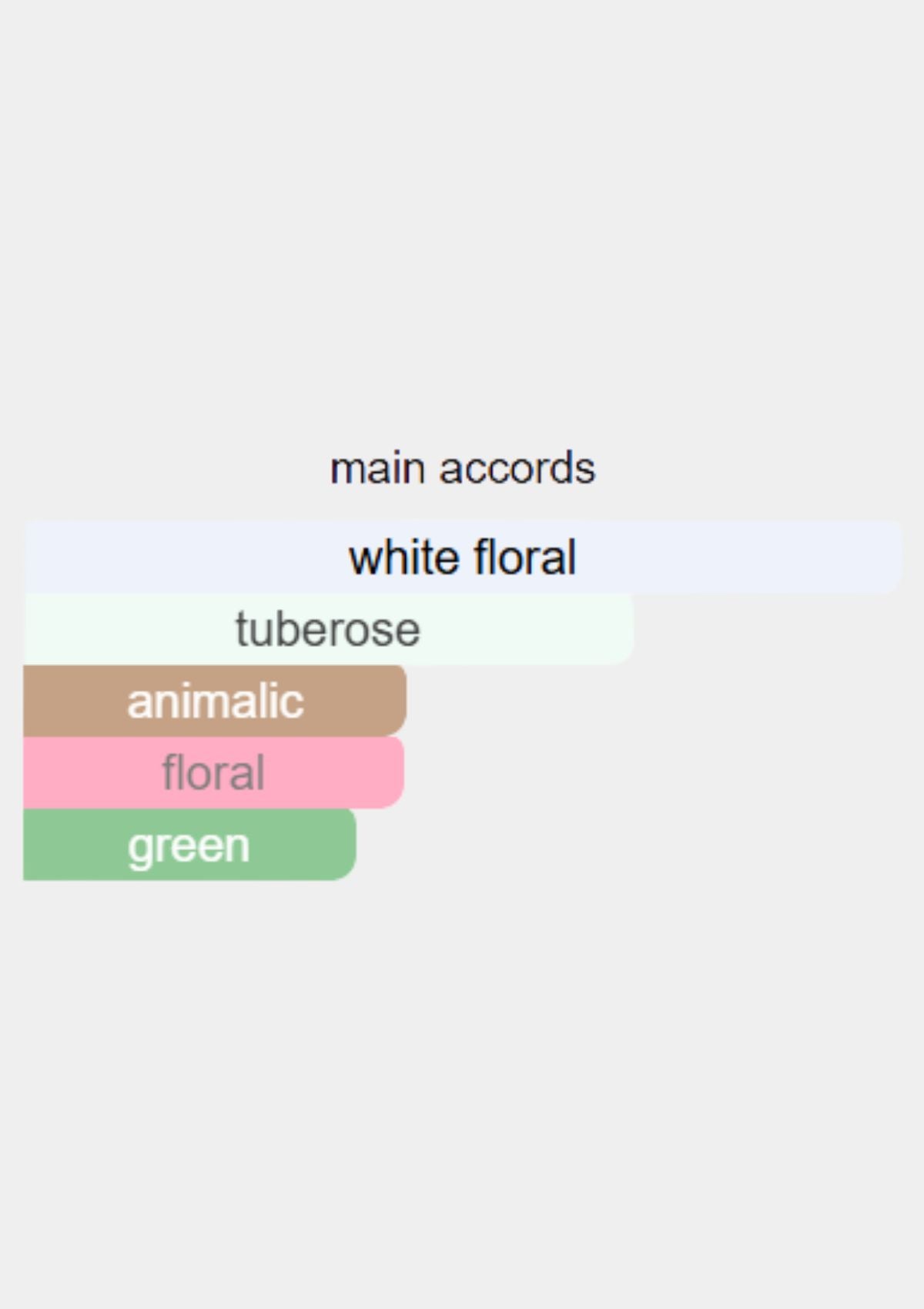Click the 'green' text label

(189, 847)
